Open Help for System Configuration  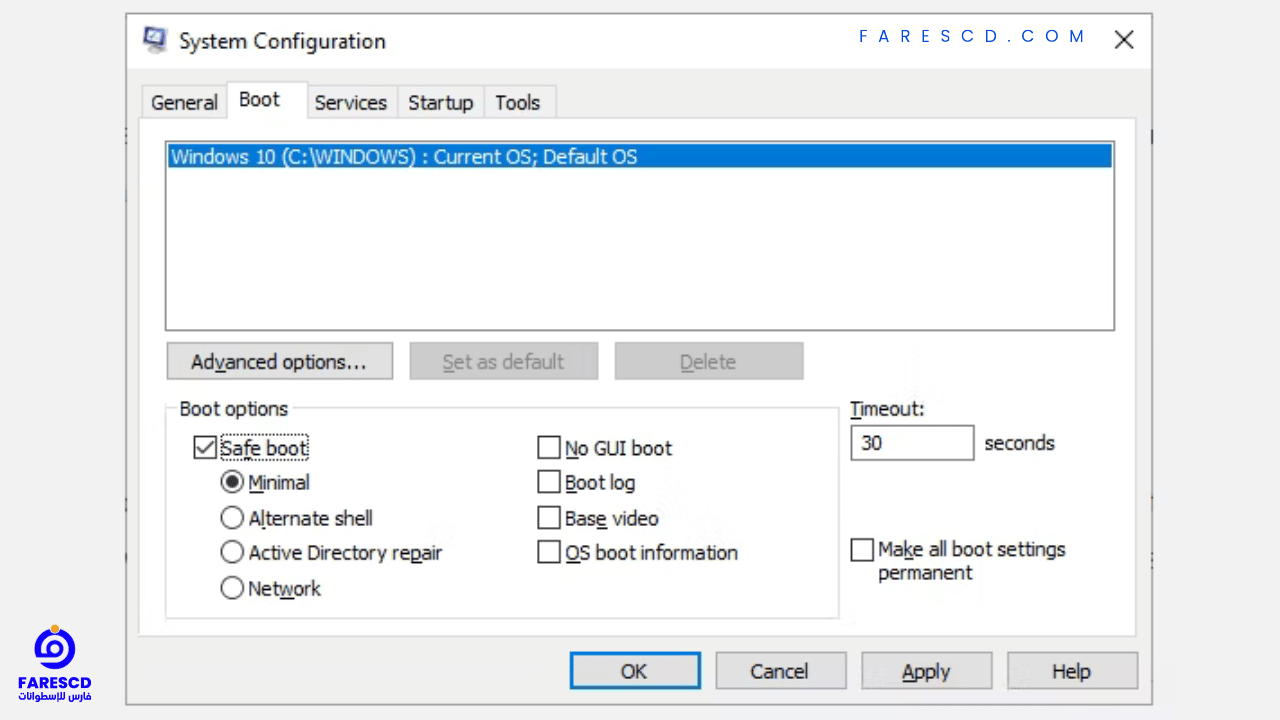(1072, 671)
